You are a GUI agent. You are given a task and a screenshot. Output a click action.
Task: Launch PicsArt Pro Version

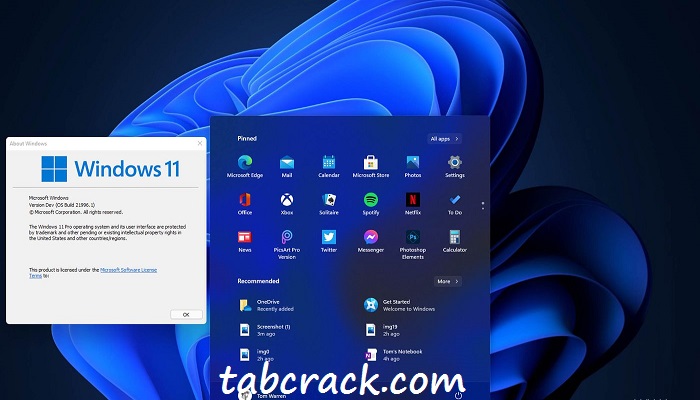[287, 245]
